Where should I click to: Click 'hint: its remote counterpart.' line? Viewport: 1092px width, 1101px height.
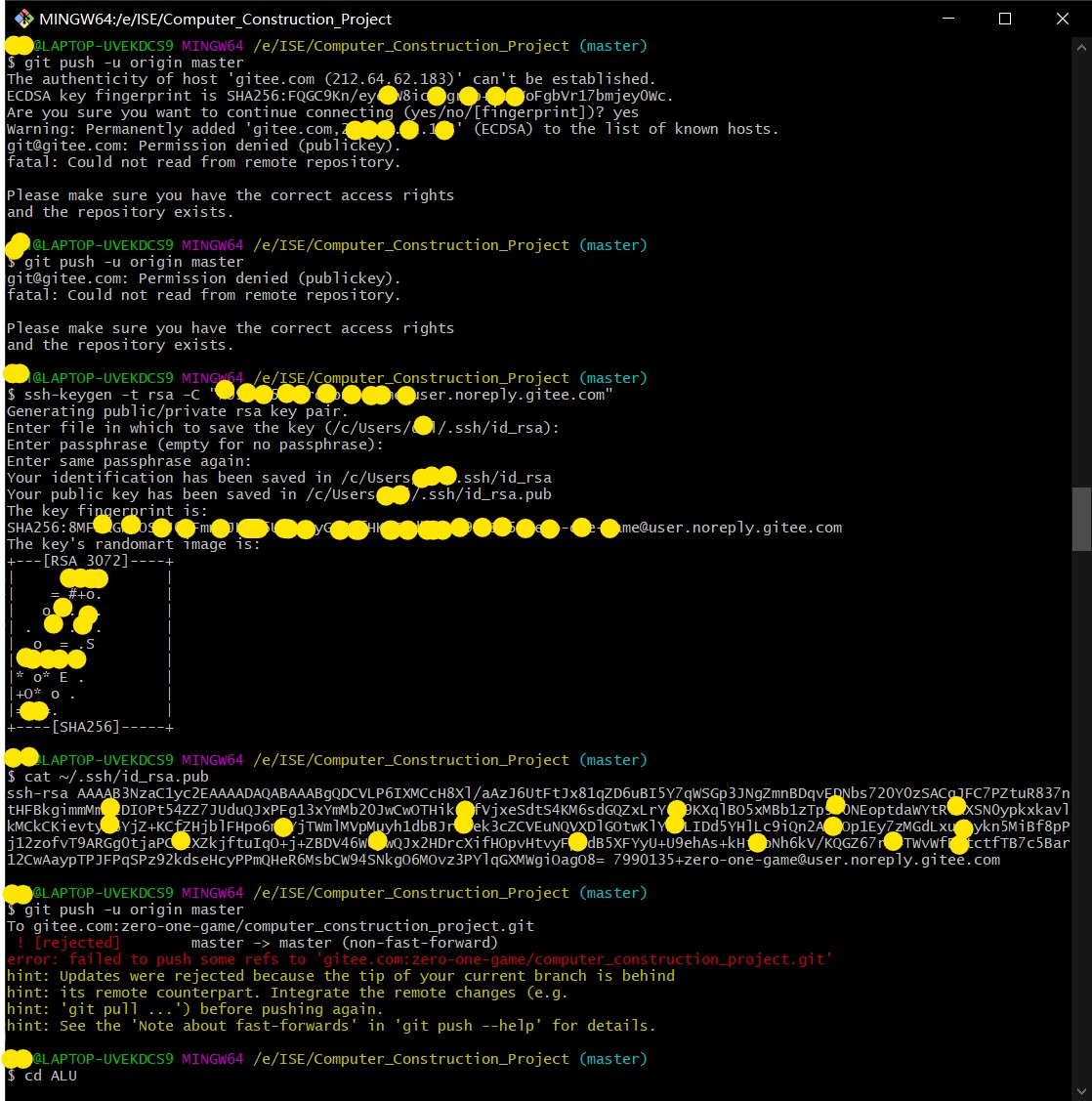click(287, 993)
